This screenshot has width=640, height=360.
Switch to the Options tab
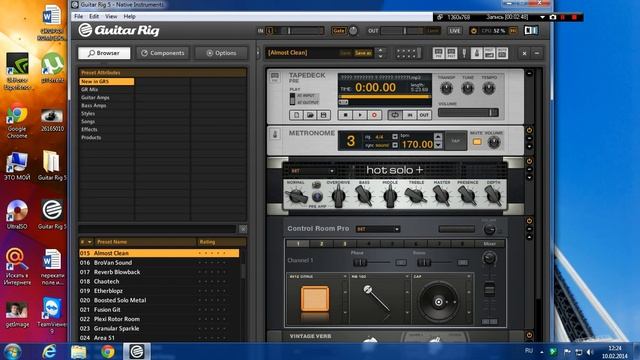pos(221,53)
